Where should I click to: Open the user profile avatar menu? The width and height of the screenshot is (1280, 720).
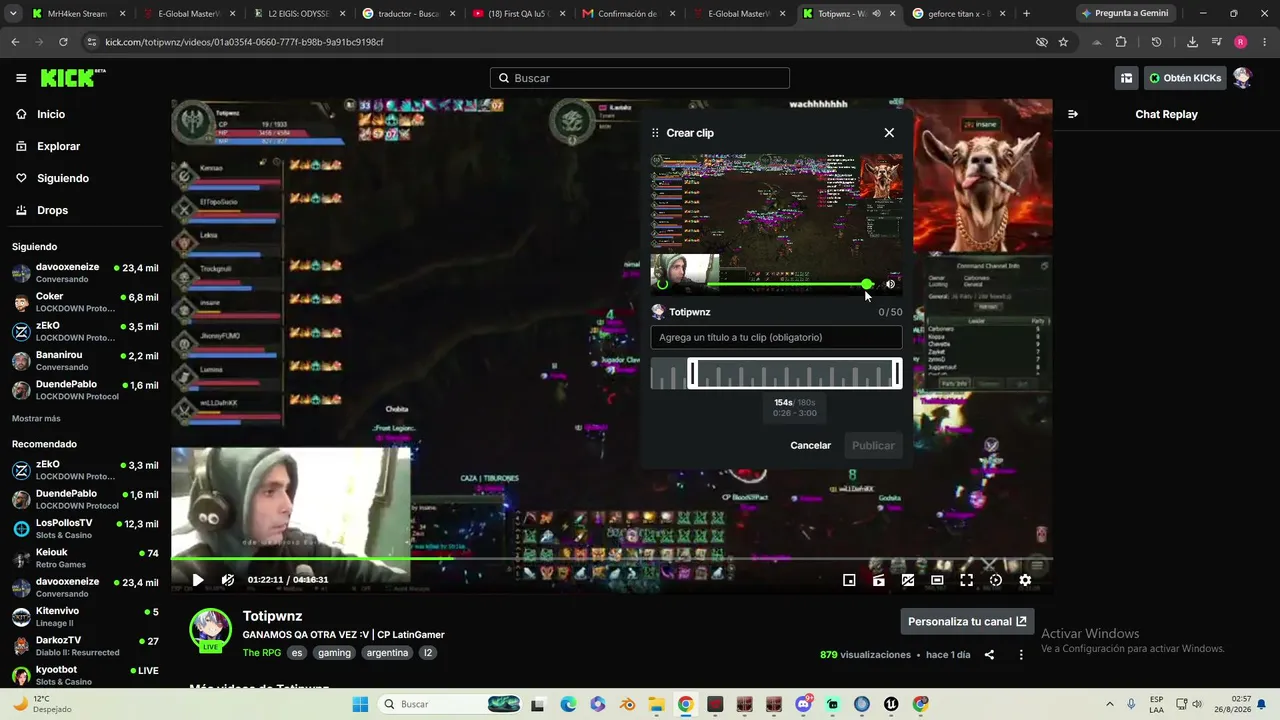point(1242,78)
